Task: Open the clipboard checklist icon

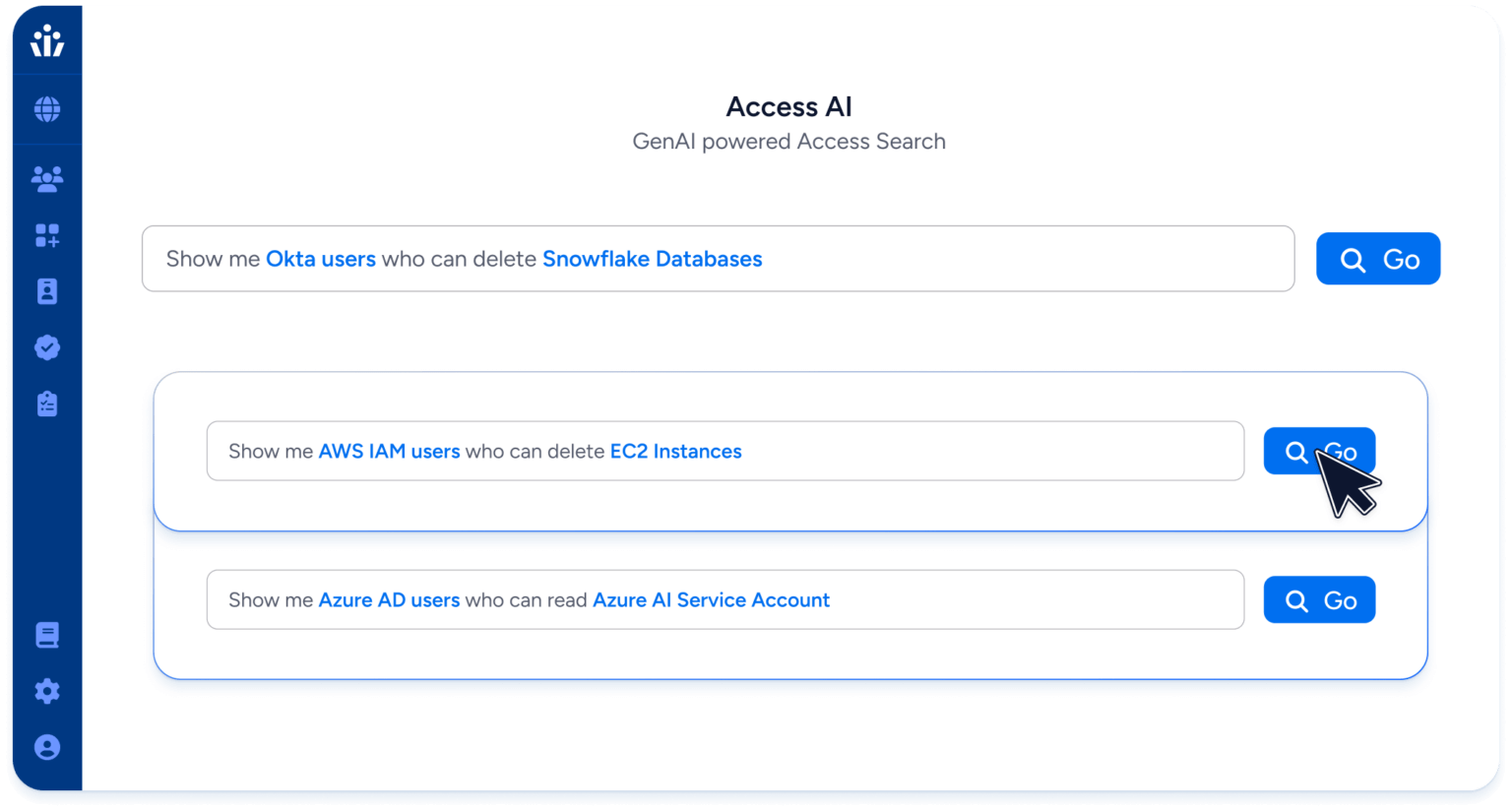Action: tap(46, 404)
